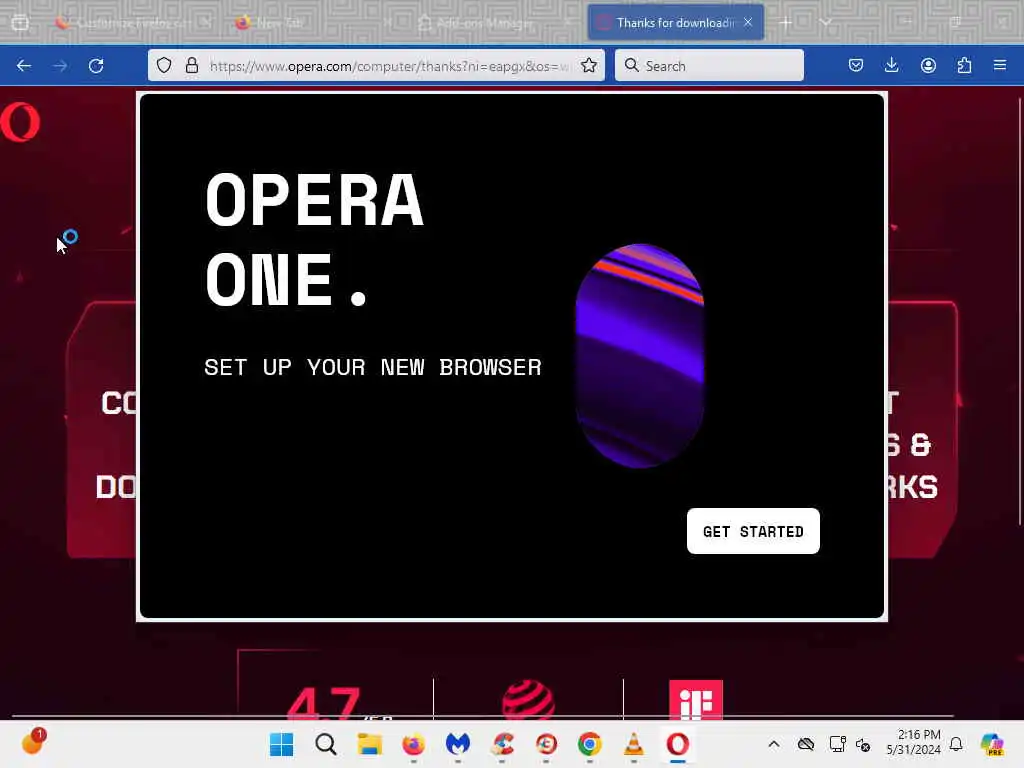Click the GET STARTED button
Viewport: 1024px width, 768px height.
[x=753, y=531]
